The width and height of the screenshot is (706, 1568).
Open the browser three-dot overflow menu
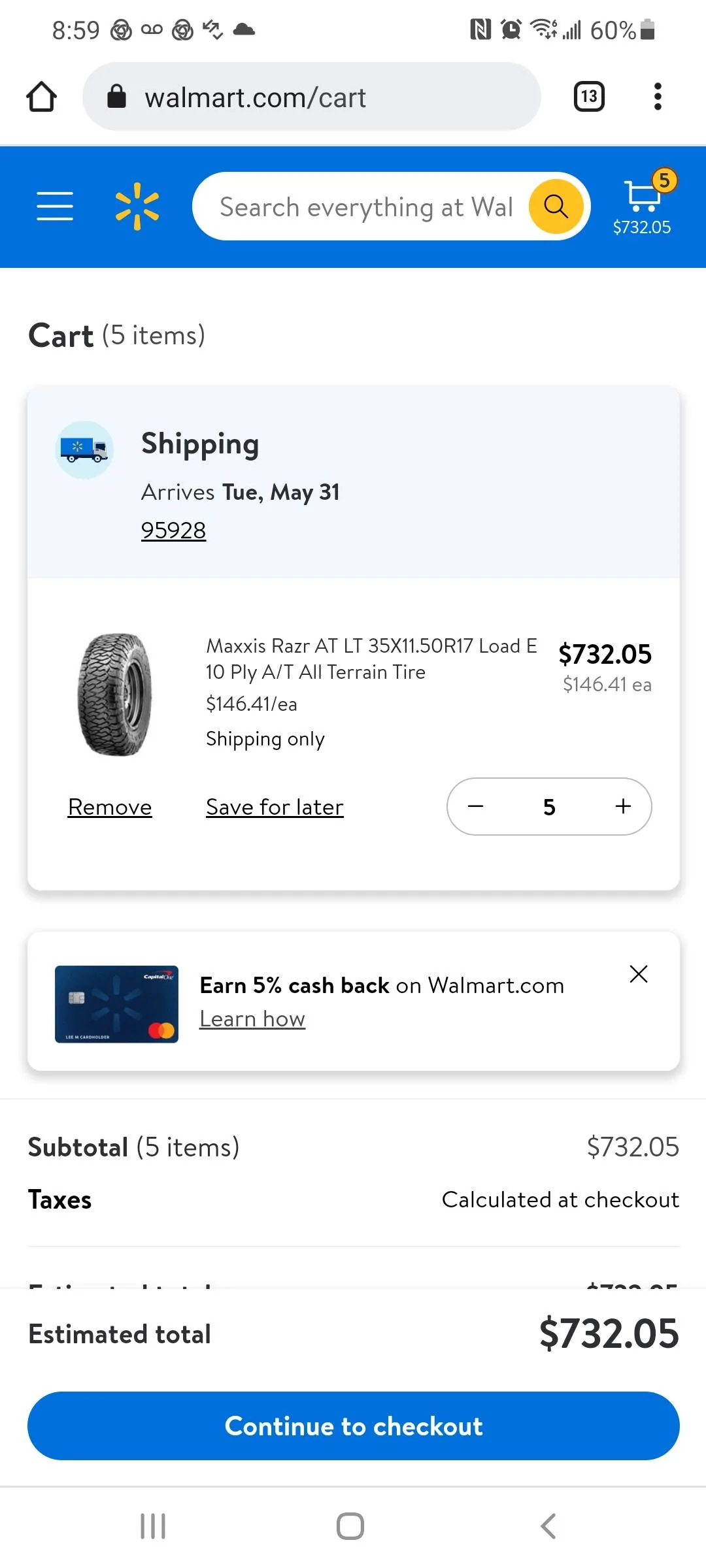coord(658,97)
